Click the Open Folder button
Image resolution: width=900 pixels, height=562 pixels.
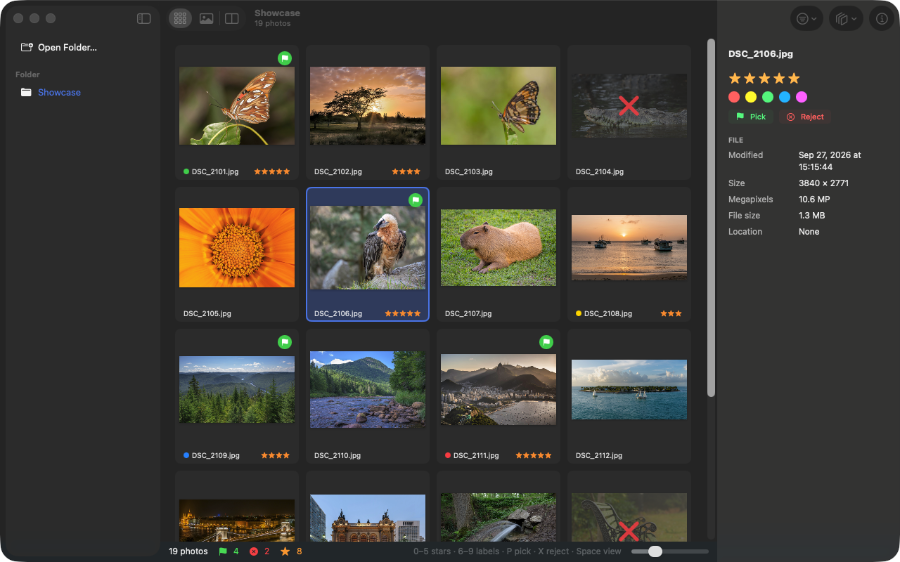coord(59,48)
